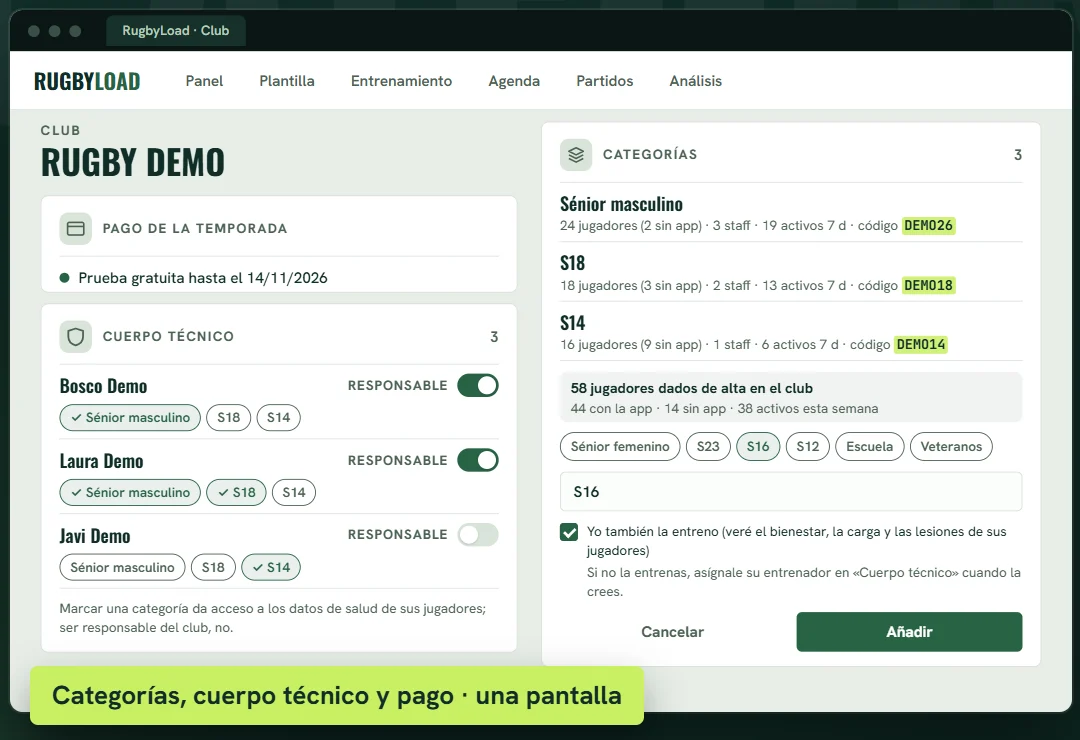This screenshot has width=1080, height=740.
Task: Choose the S16 category suggestion chip
Action: click(758, 446)
